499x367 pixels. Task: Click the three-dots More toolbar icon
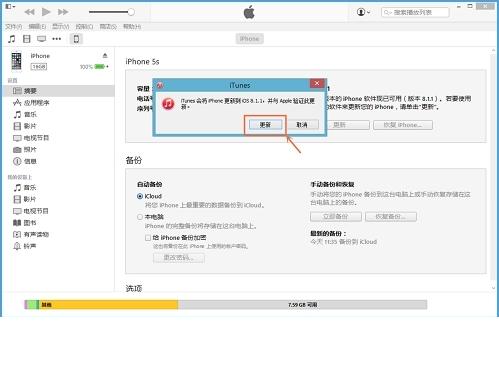tap(57, 39)
